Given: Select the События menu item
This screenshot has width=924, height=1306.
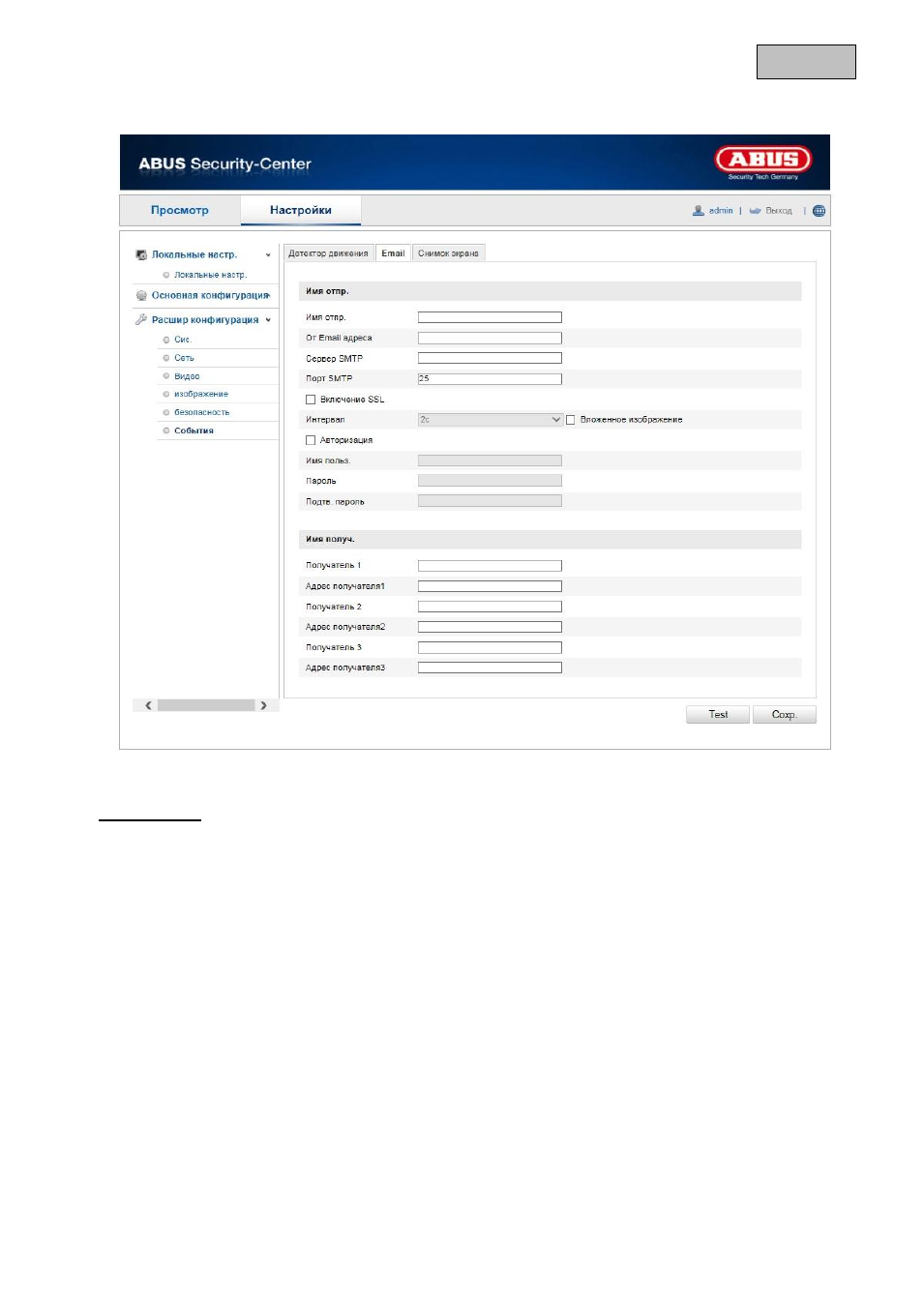Looking at the screenshot, I should (194, 430).
